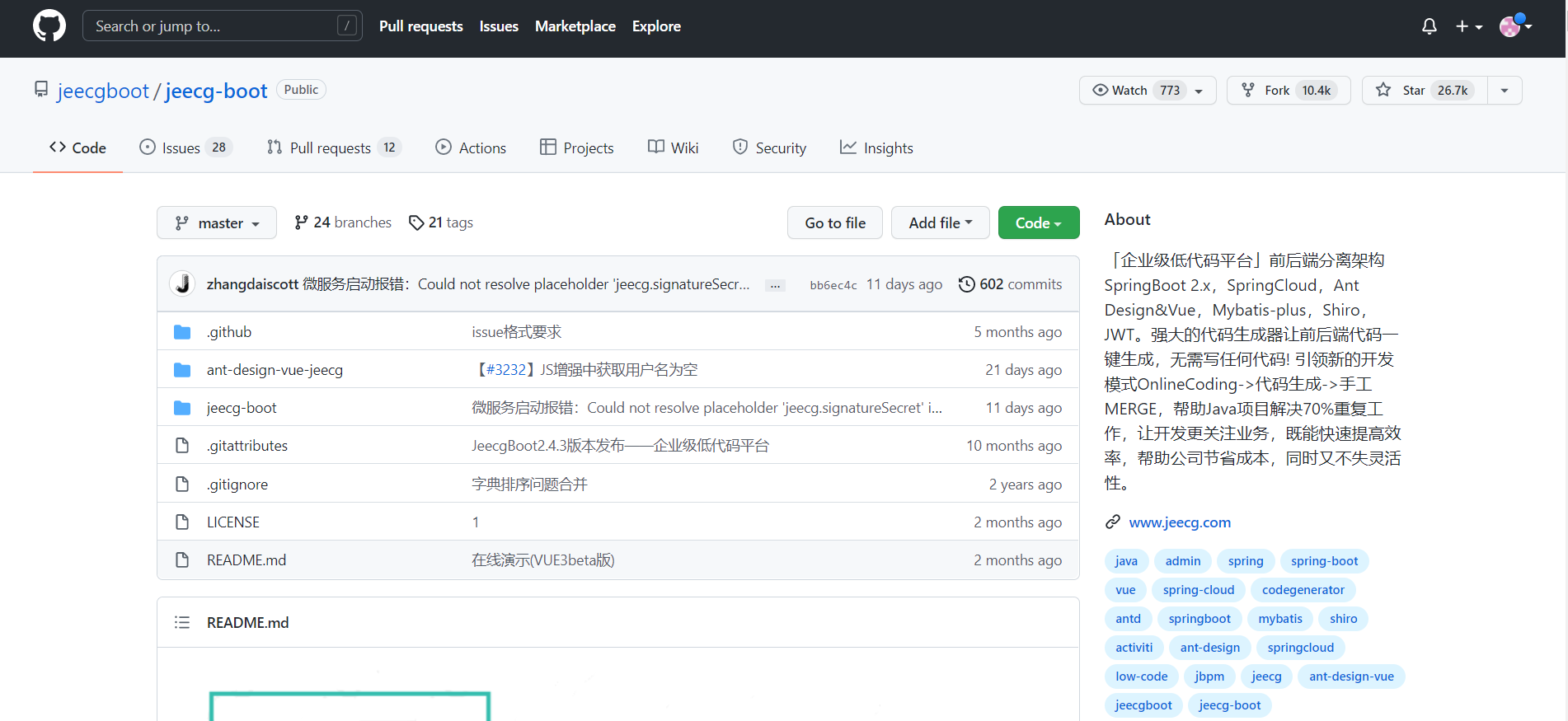Open the ant-design-vue-jeecg folder
Image resolution: width=1568 pixels, height=721 pixels.
[x=275, y=370]
